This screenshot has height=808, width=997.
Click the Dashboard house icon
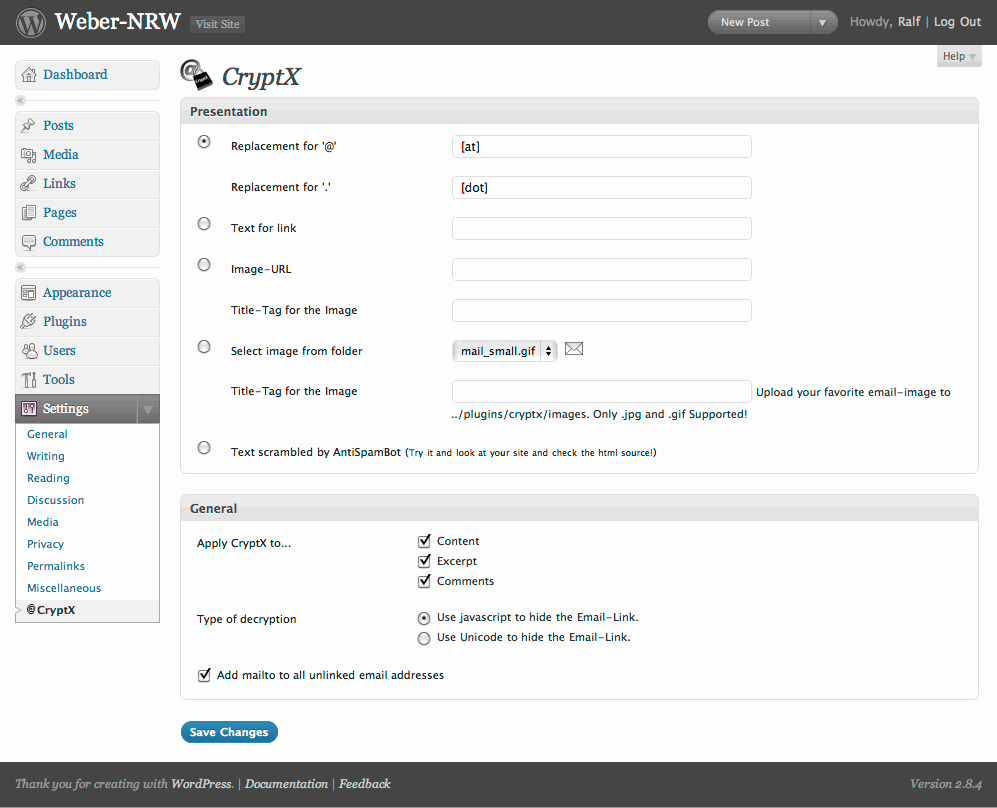(29, 75)
